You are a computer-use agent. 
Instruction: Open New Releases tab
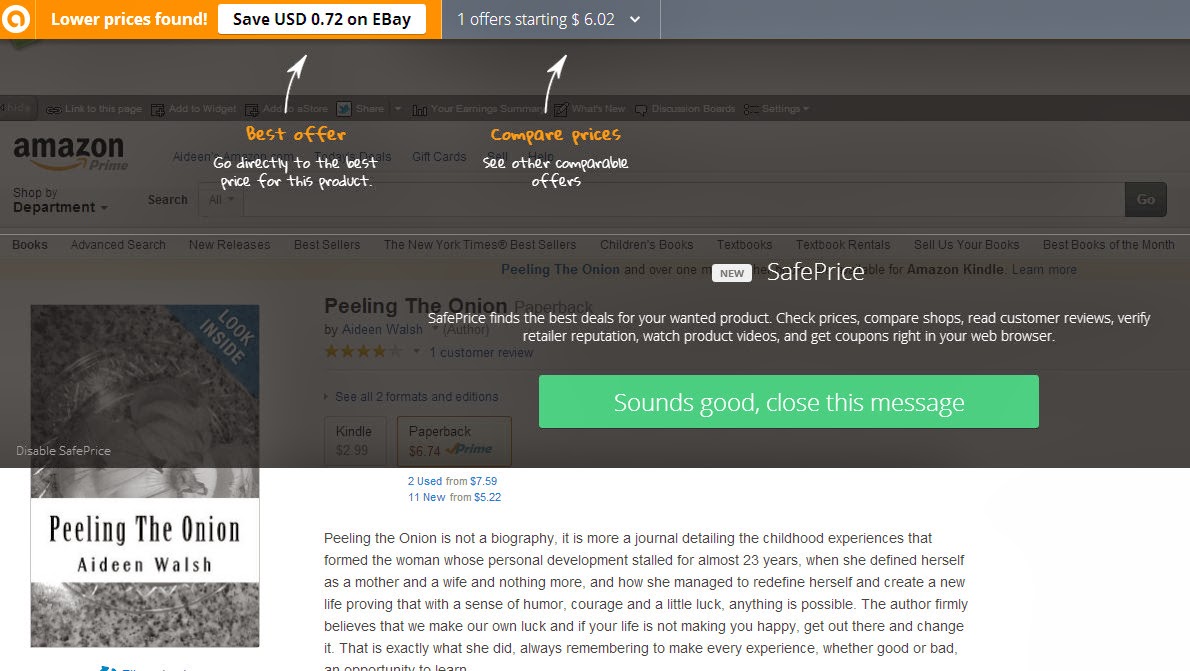229,244
